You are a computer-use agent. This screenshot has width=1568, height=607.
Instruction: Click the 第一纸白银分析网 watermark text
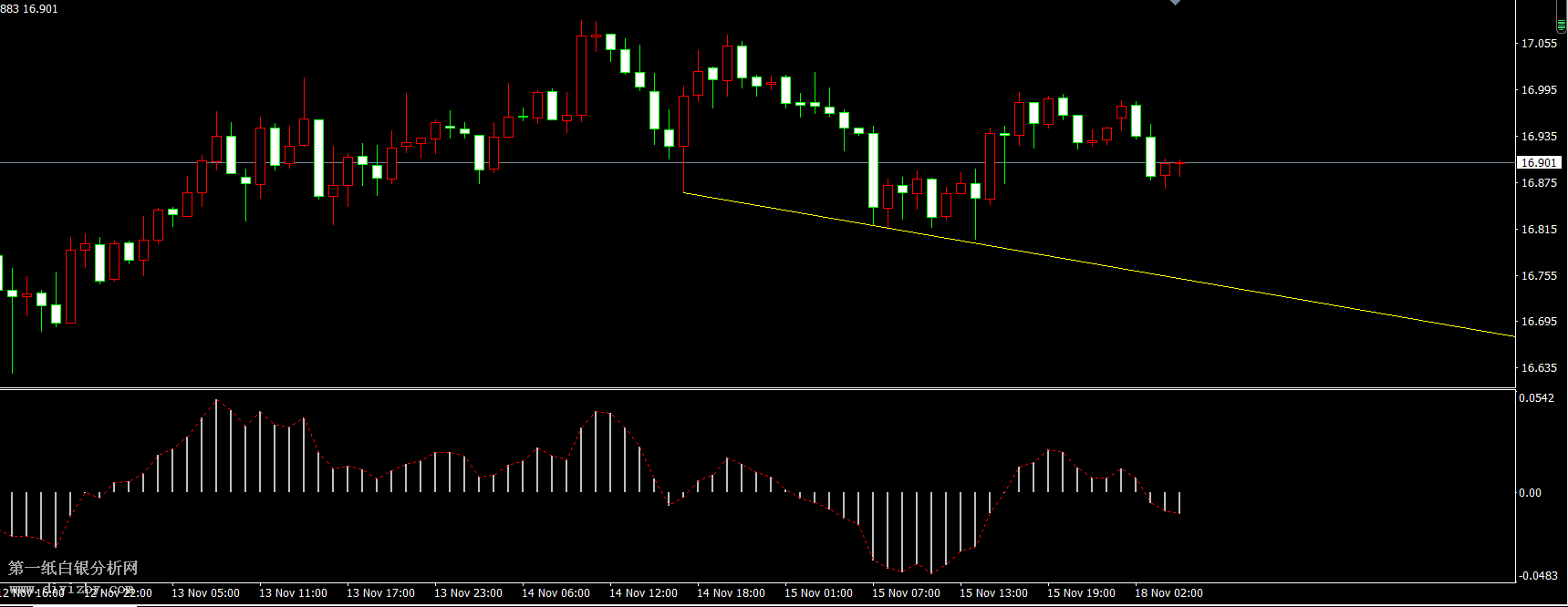[73, 568]
